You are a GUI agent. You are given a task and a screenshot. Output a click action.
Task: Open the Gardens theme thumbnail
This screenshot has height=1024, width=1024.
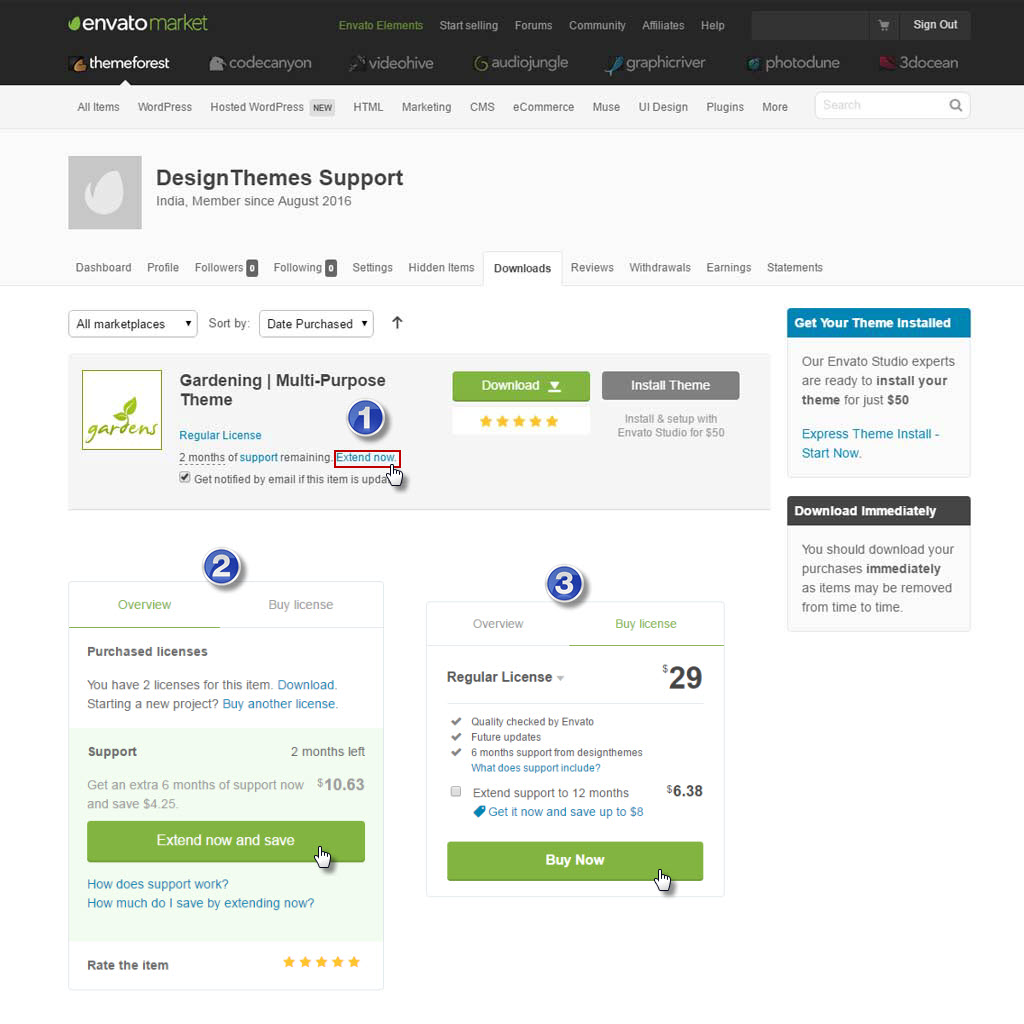click(122, 410)
